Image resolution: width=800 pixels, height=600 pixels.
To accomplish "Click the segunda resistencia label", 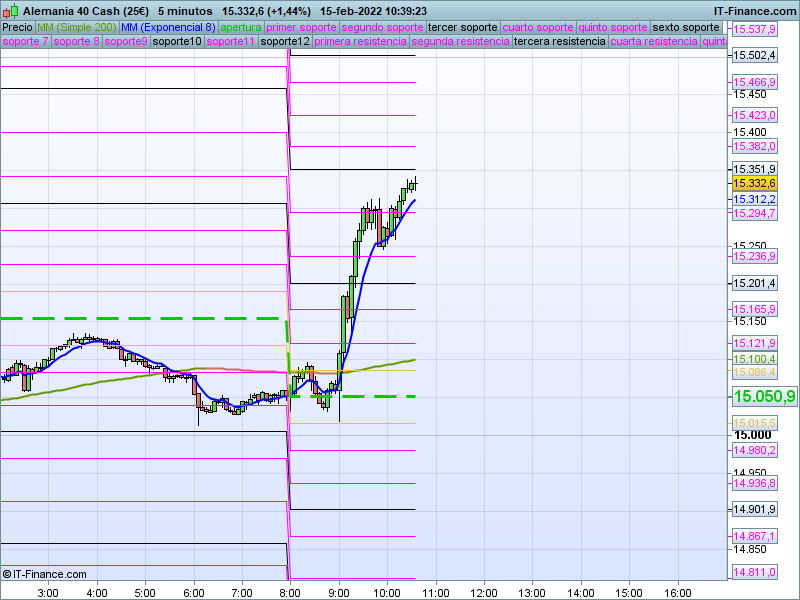I will [460, 41].
